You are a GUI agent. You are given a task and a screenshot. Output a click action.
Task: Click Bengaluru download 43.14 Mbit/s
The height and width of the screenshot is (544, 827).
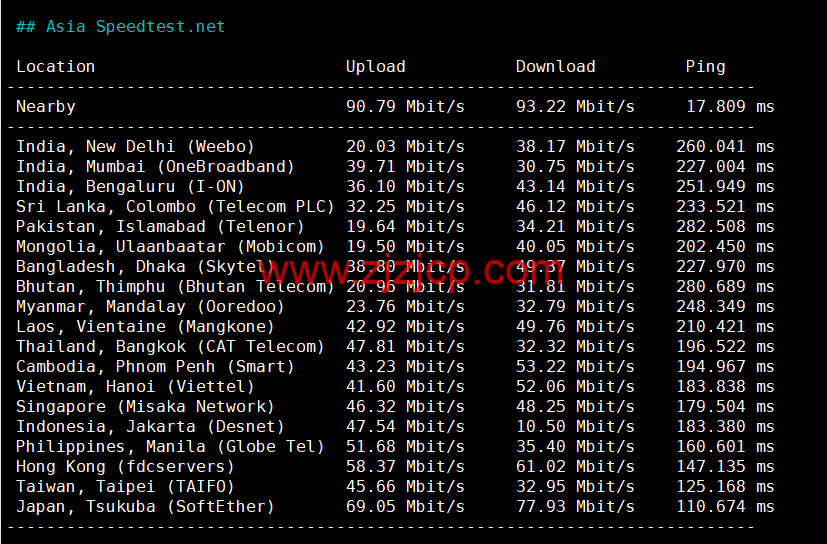pyautogui.click(x=575, y=186)
